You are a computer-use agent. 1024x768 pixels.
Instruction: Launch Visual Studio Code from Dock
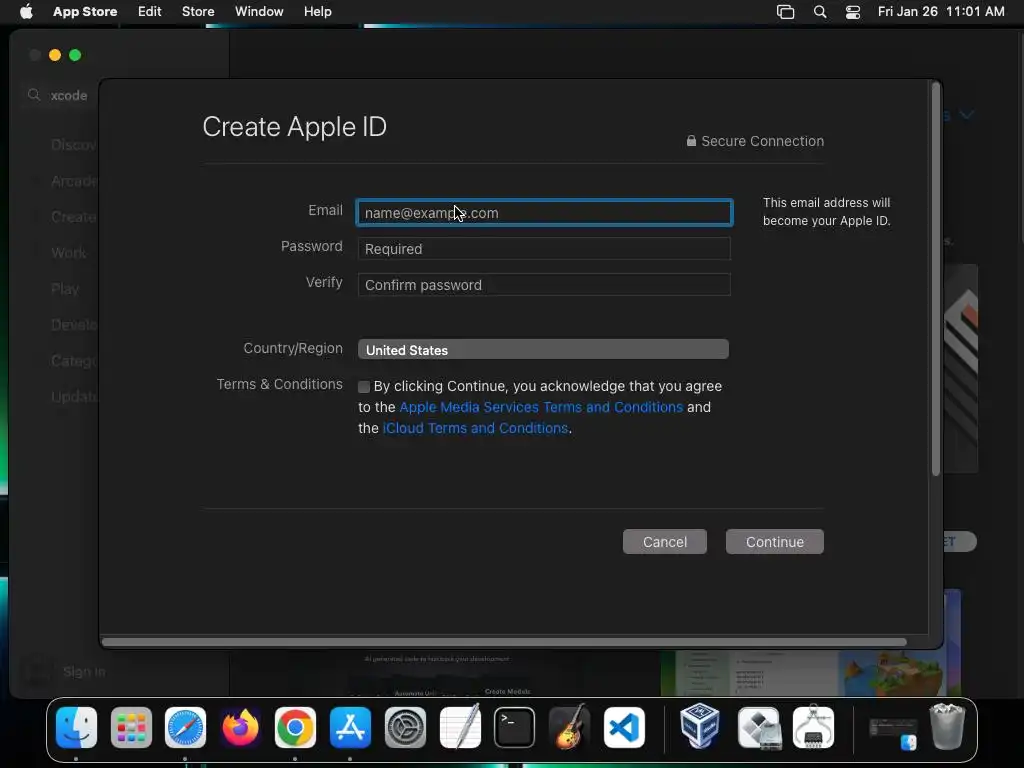coord(624,728)
